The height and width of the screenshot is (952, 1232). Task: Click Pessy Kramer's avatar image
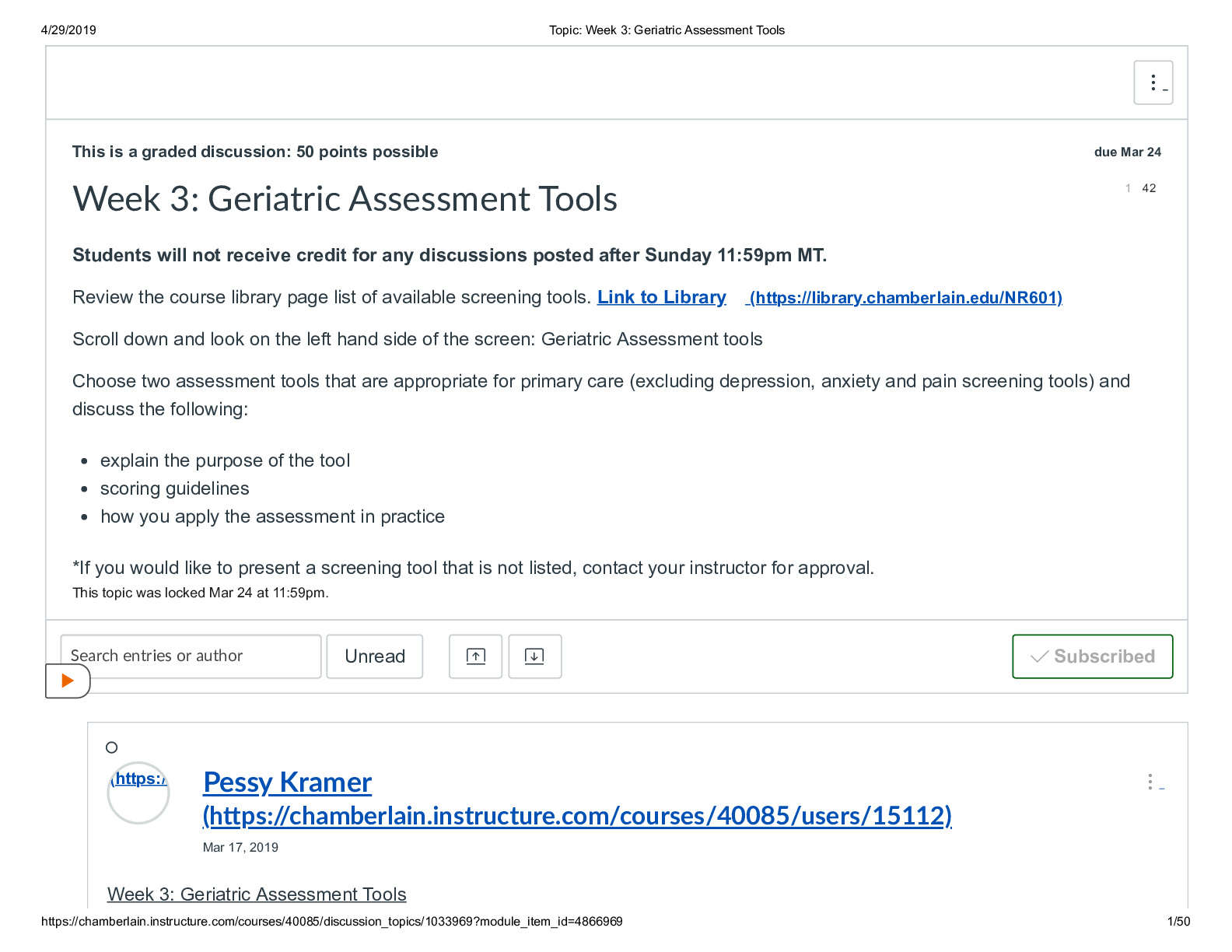[x=138, y=793]
